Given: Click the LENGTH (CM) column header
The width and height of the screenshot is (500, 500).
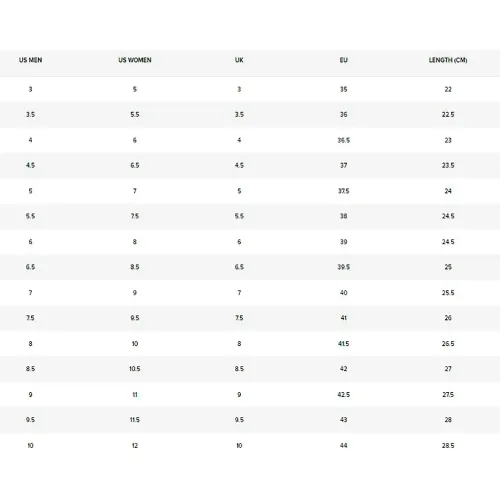Looking at the screenshot, I should 448,60.
